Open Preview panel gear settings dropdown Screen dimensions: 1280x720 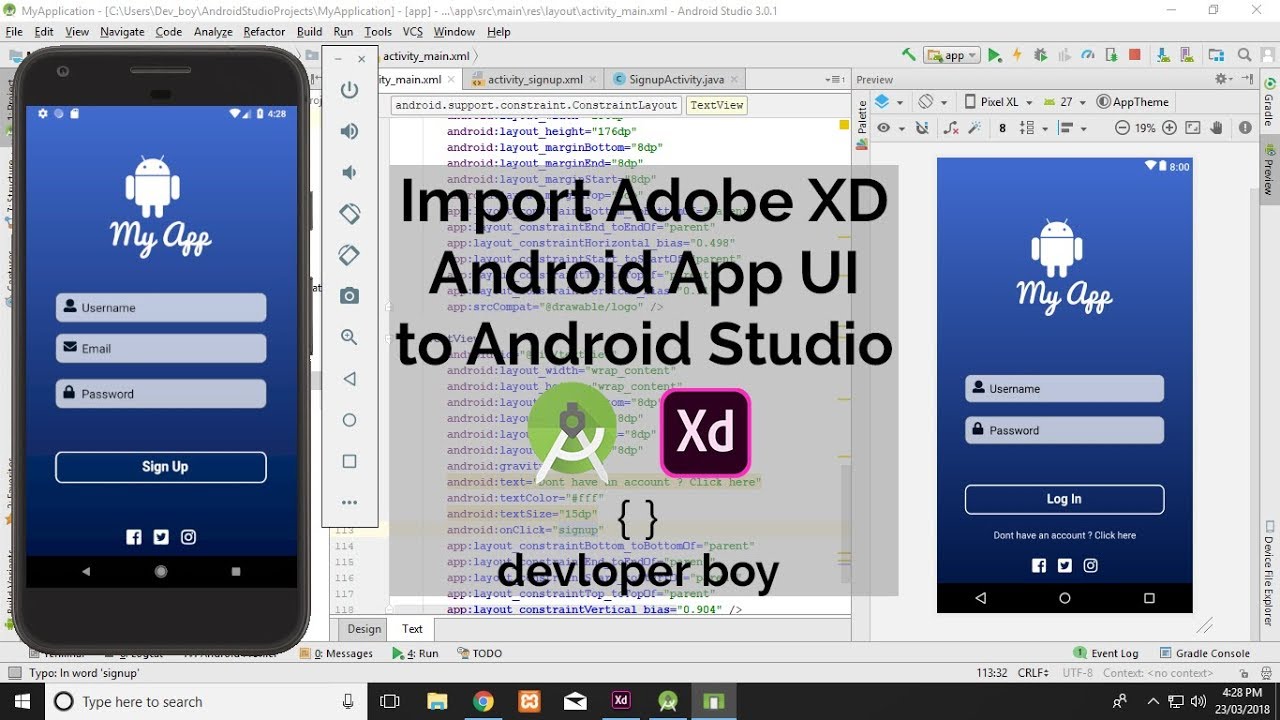point(1224,79)
